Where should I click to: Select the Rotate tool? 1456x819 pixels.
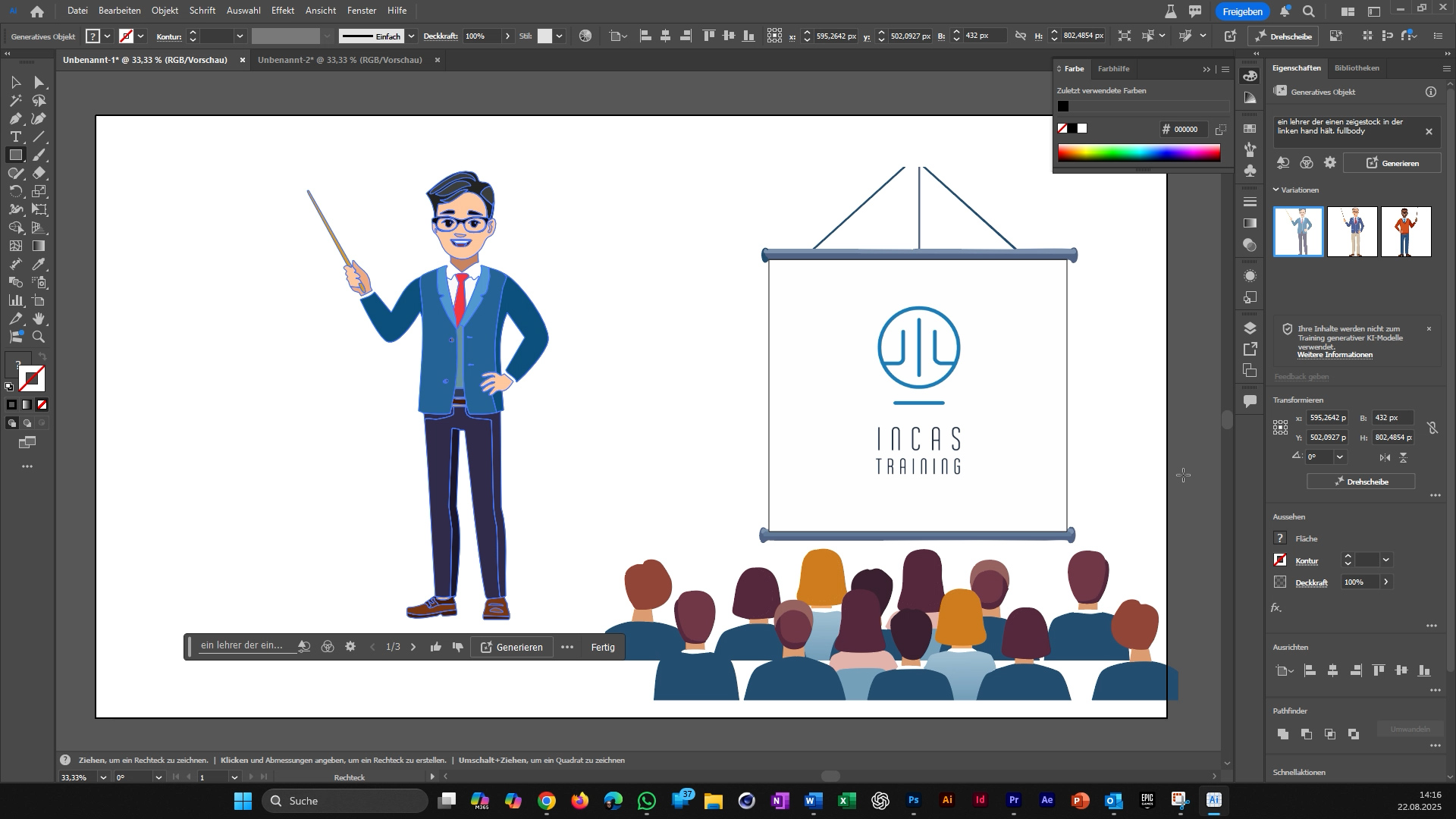click(15, 191)
